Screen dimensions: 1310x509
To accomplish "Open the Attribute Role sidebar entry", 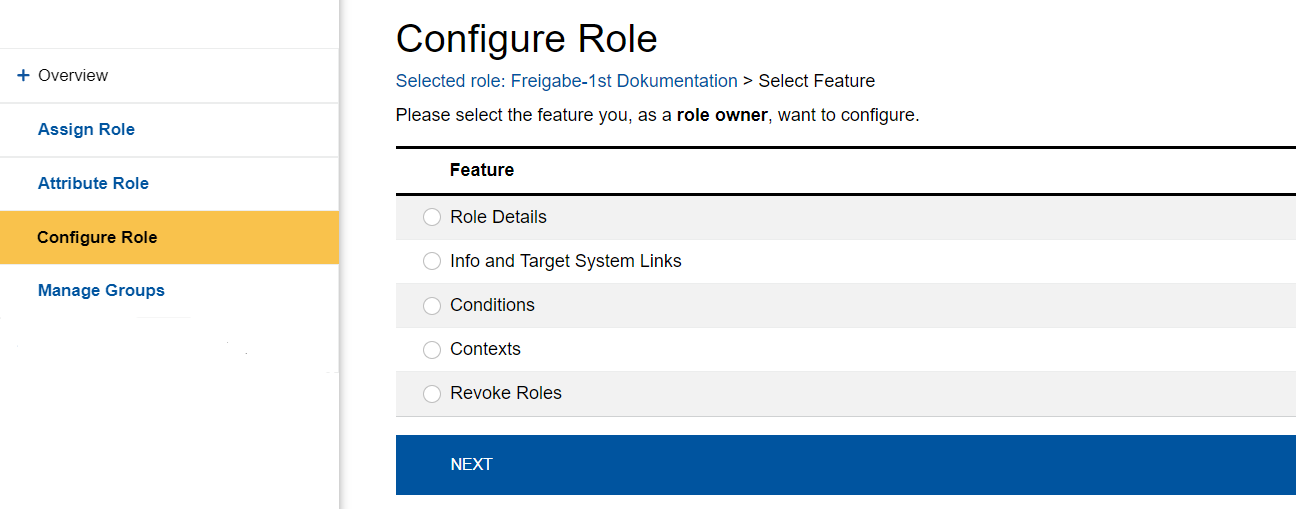I will (x=93, y=184).
